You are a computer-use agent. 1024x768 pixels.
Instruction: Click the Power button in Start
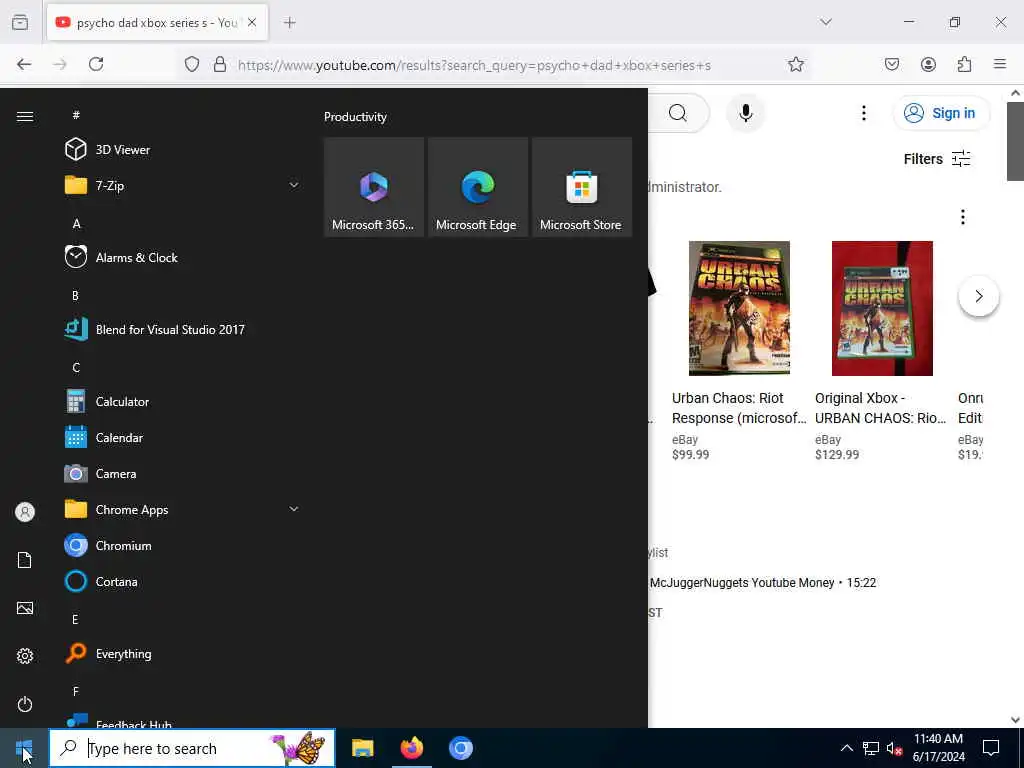(25, 704)
